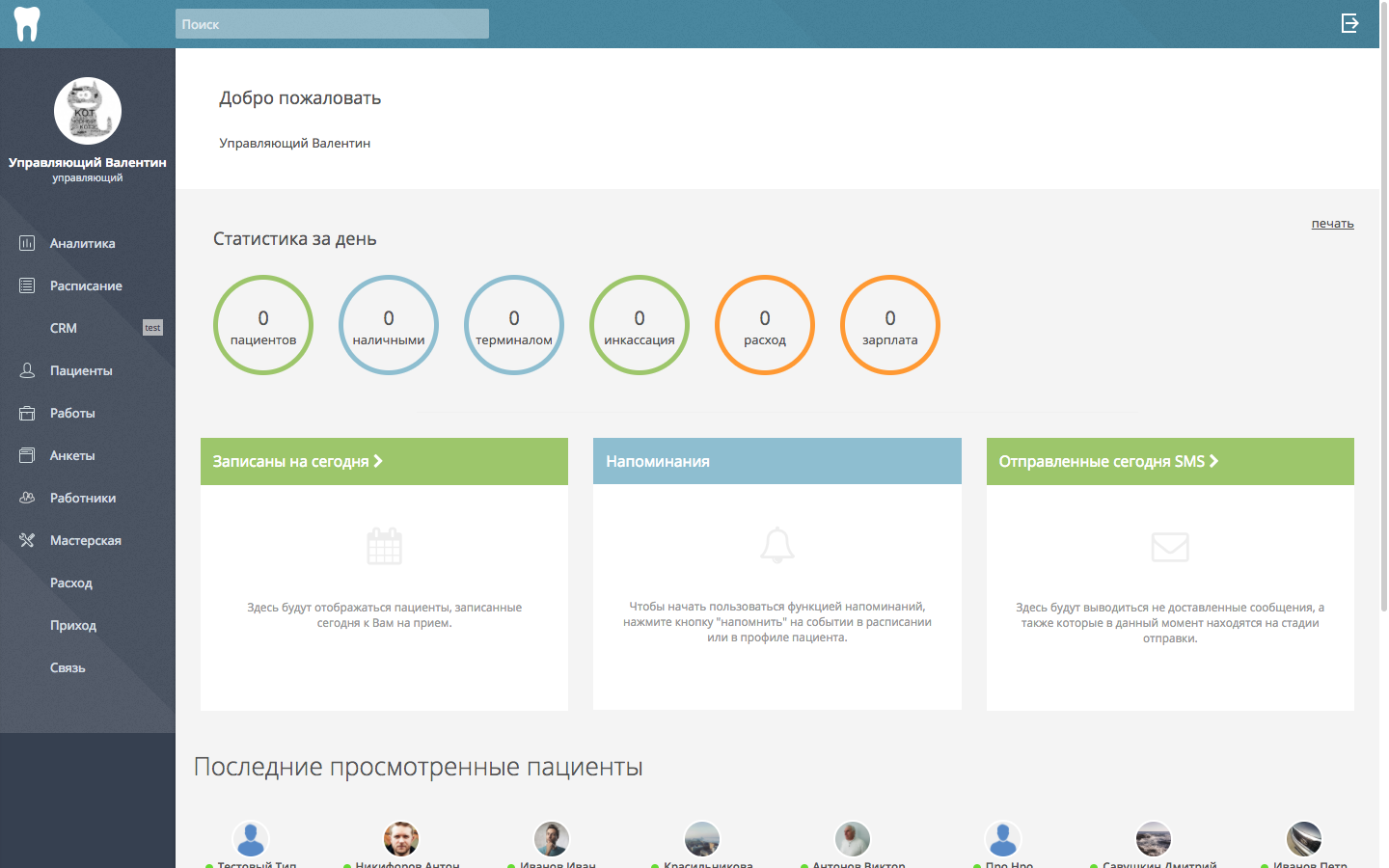Click the tooth logo icon
This screenshot has height=868, width=1389.
[x=27, y=24]
